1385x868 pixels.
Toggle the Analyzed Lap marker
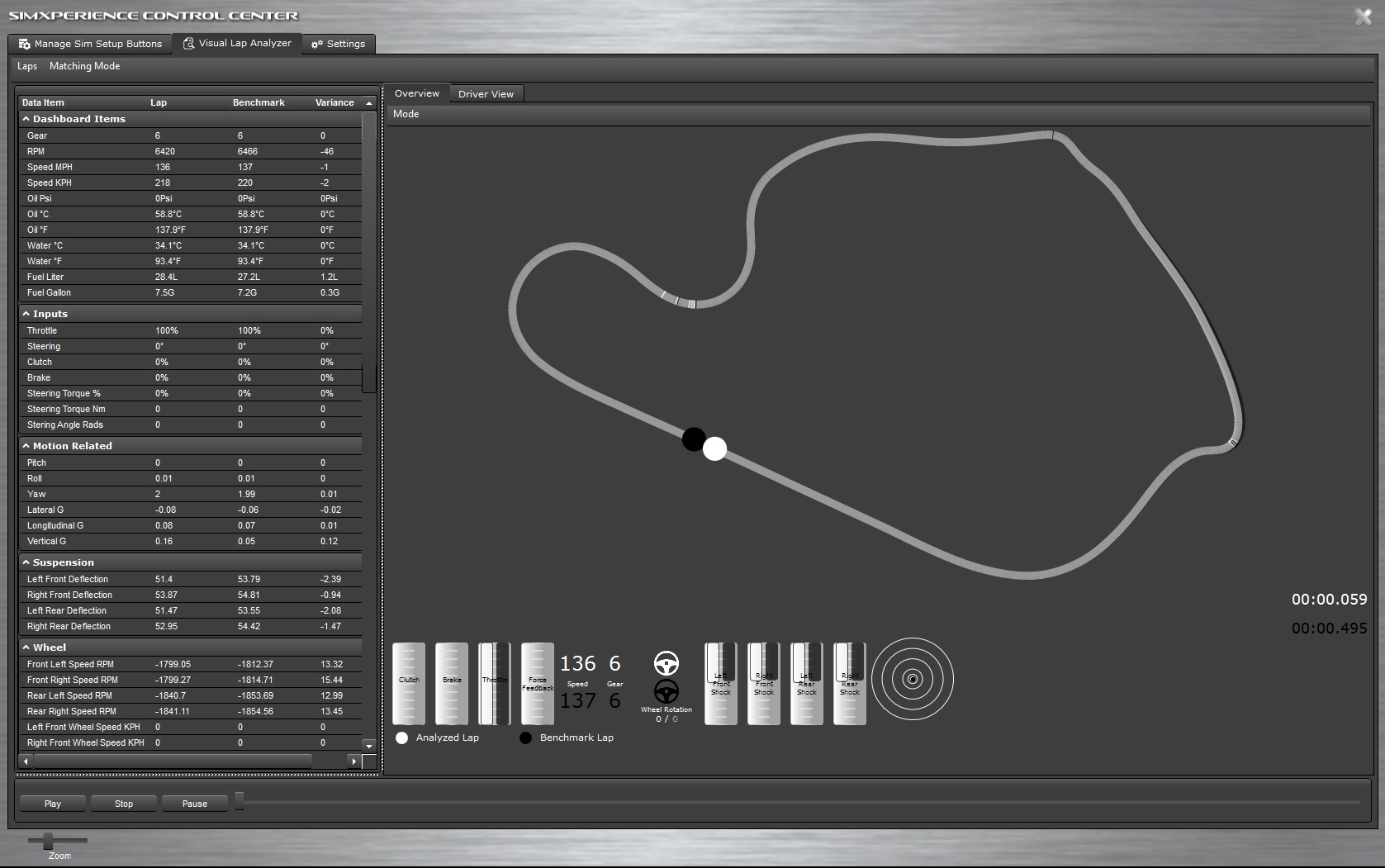coord(402,738)
